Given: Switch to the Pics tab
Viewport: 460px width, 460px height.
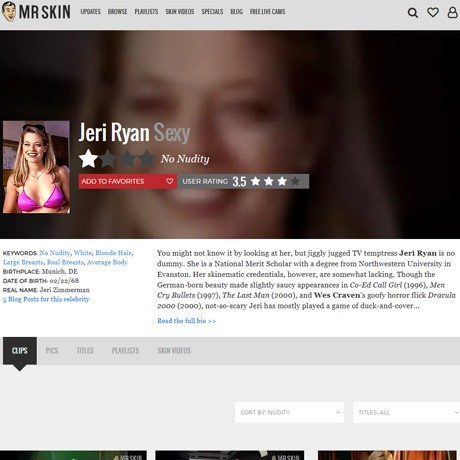Looking at the screenshot, I should click(52, 351).
